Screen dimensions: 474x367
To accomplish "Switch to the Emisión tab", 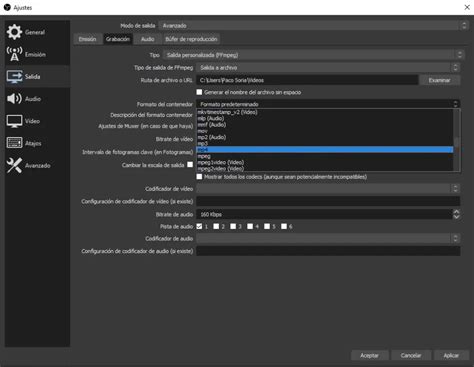I will click(x=87, y=39).
